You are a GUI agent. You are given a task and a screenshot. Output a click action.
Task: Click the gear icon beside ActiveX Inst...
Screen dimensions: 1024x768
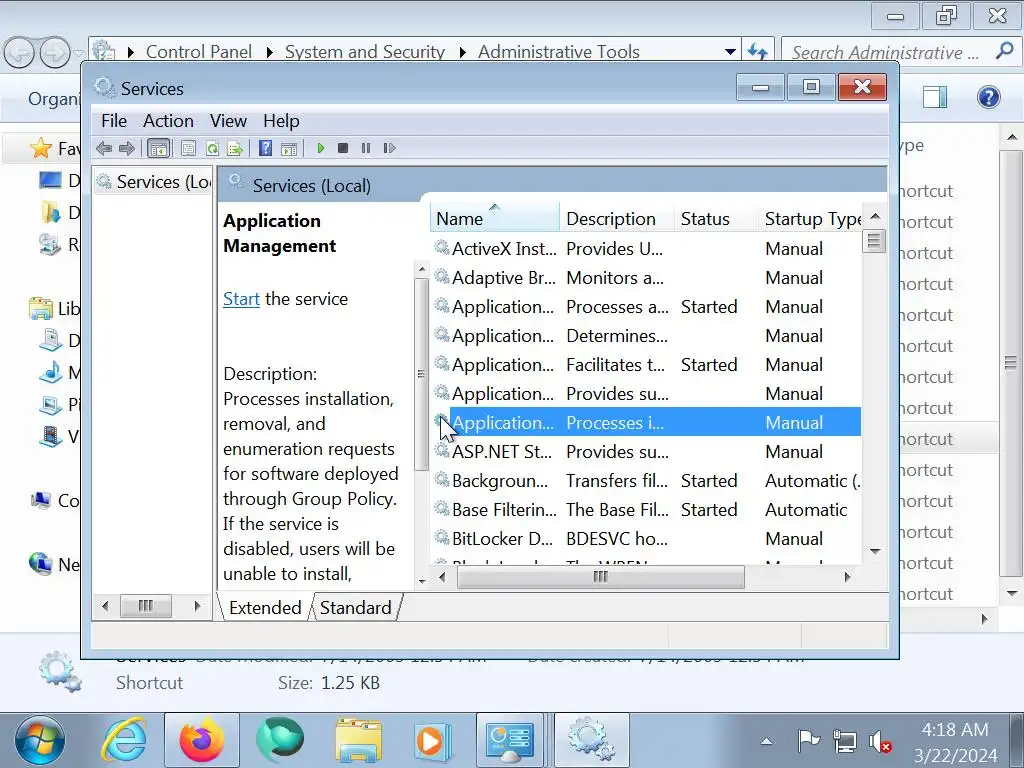442,248
